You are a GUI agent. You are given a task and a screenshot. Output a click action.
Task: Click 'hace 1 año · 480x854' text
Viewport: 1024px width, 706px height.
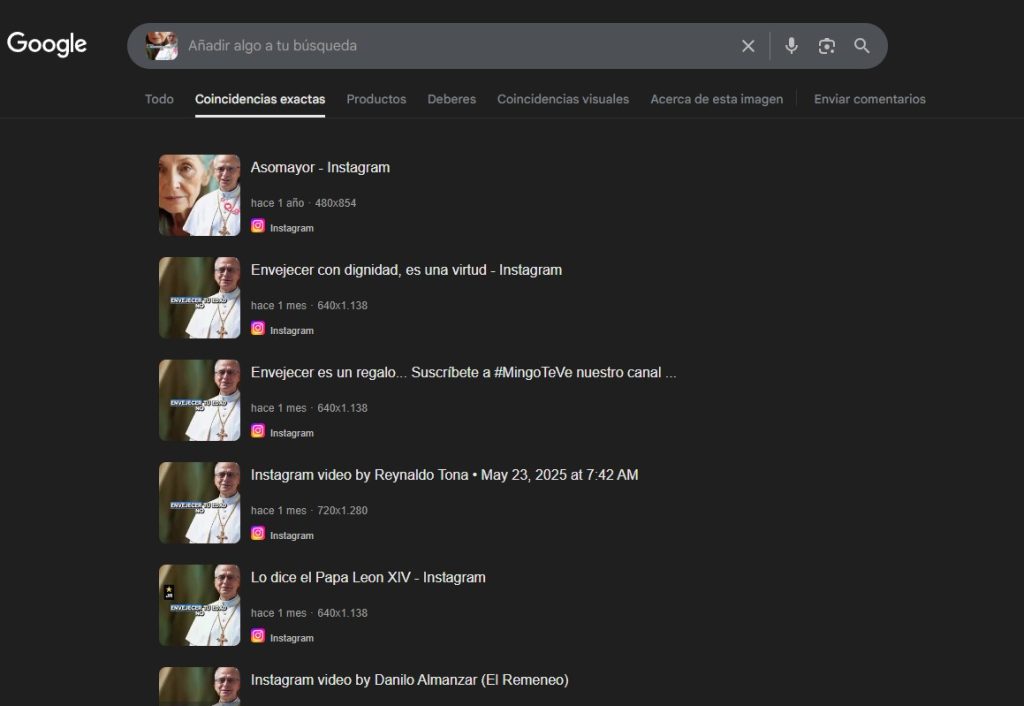(x=304, y=203)
